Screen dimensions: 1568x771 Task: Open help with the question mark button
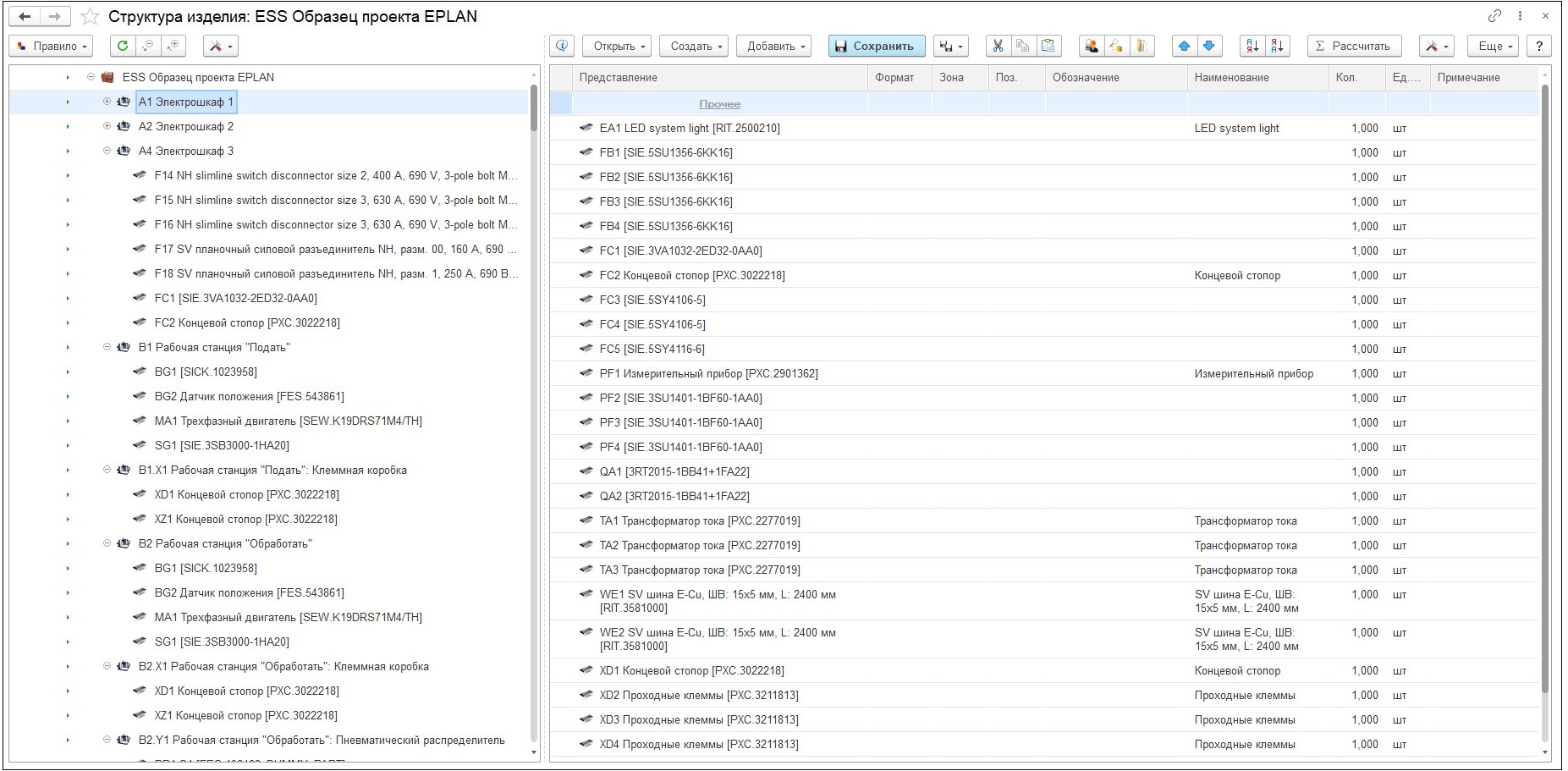coord(1539,46)
